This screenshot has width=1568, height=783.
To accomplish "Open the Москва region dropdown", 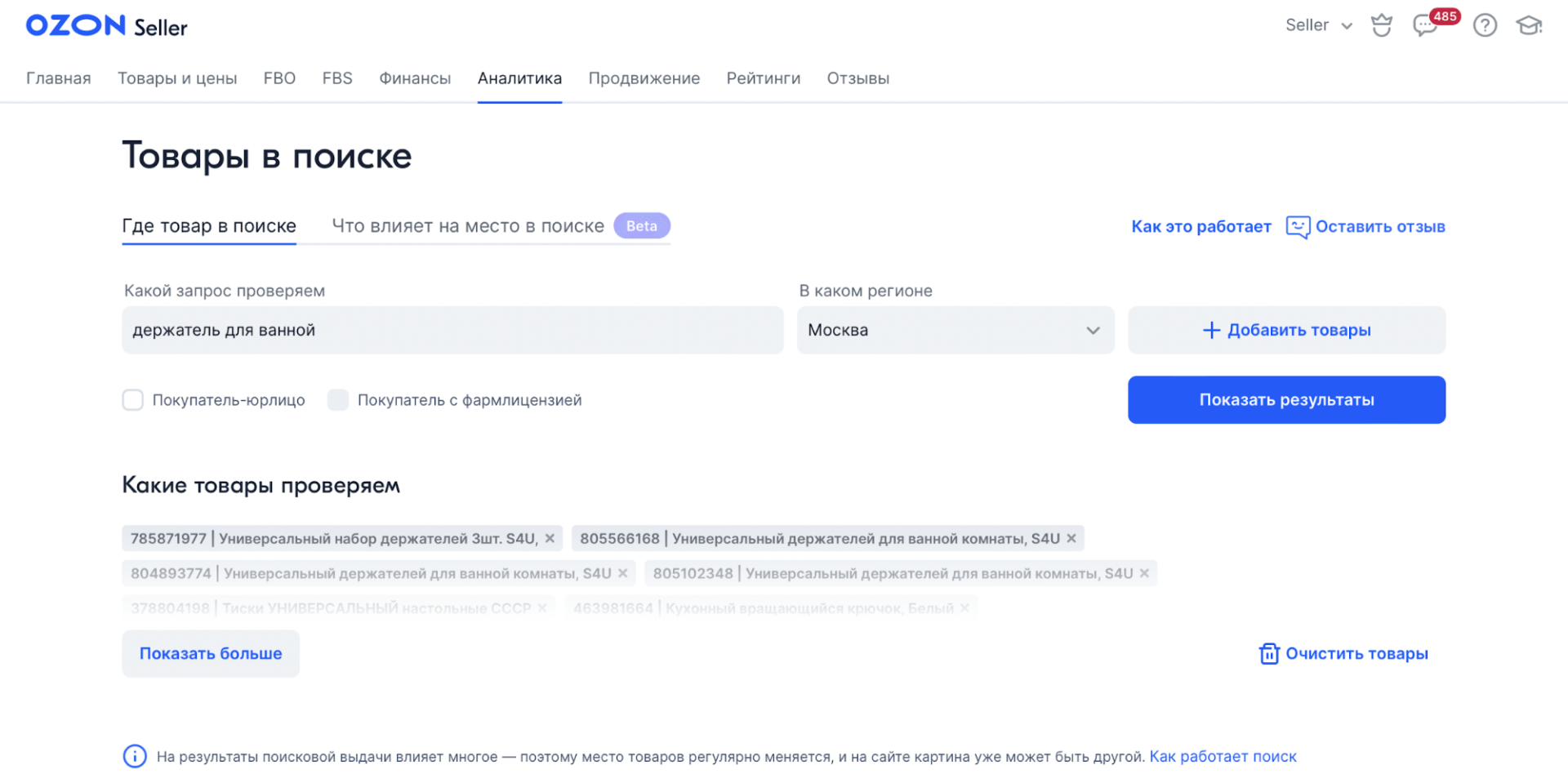I will 955,330.
